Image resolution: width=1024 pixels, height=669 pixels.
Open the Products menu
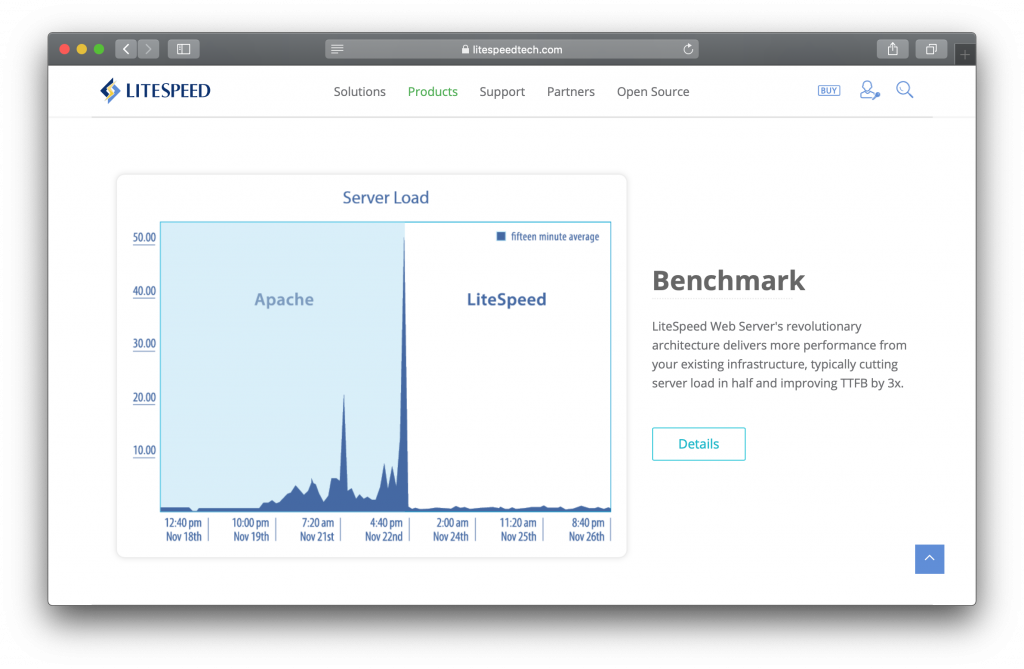(x=433, y=91)
